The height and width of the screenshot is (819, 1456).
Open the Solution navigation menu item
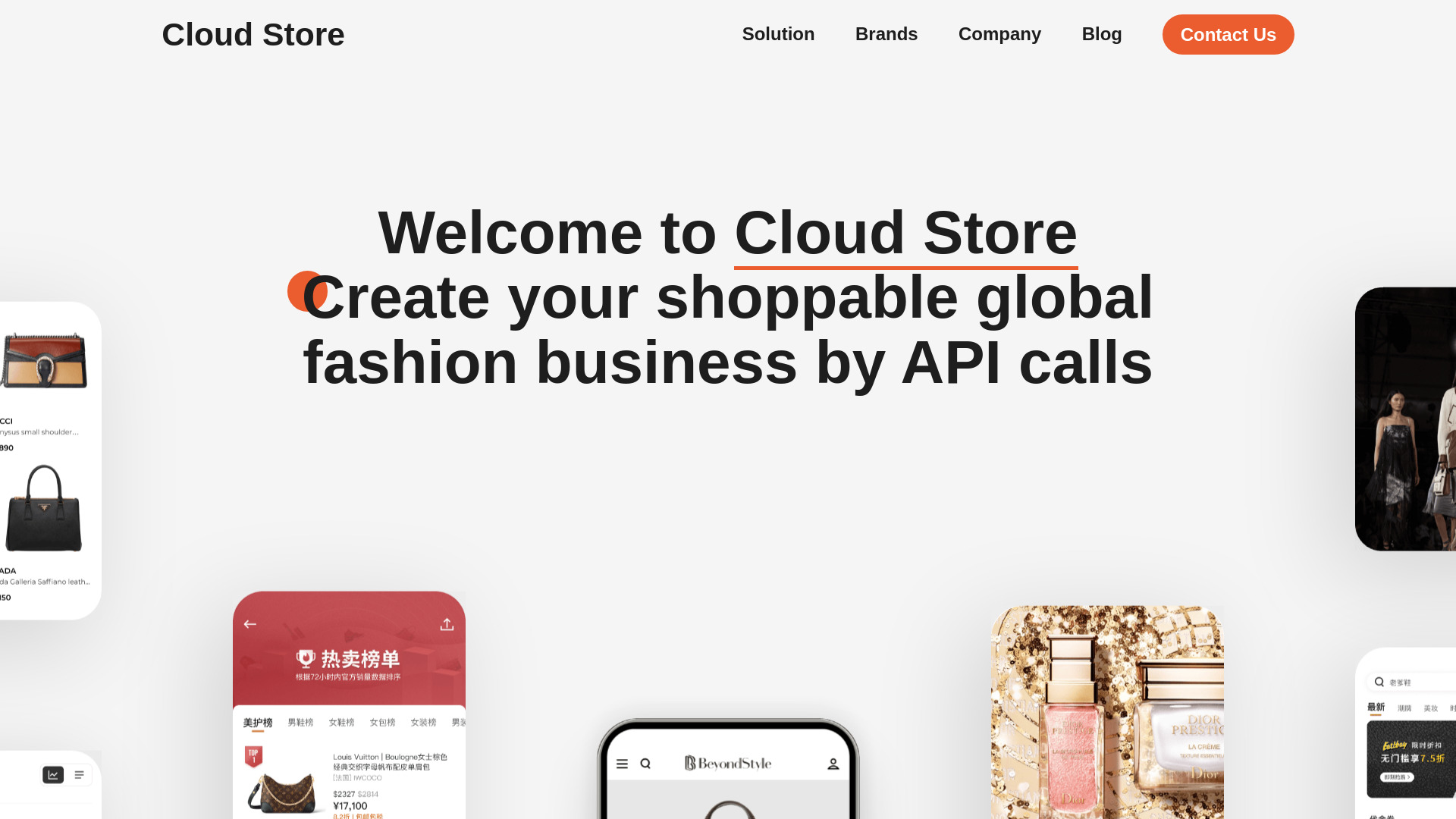pyautogui.click(x=778, y=33)
